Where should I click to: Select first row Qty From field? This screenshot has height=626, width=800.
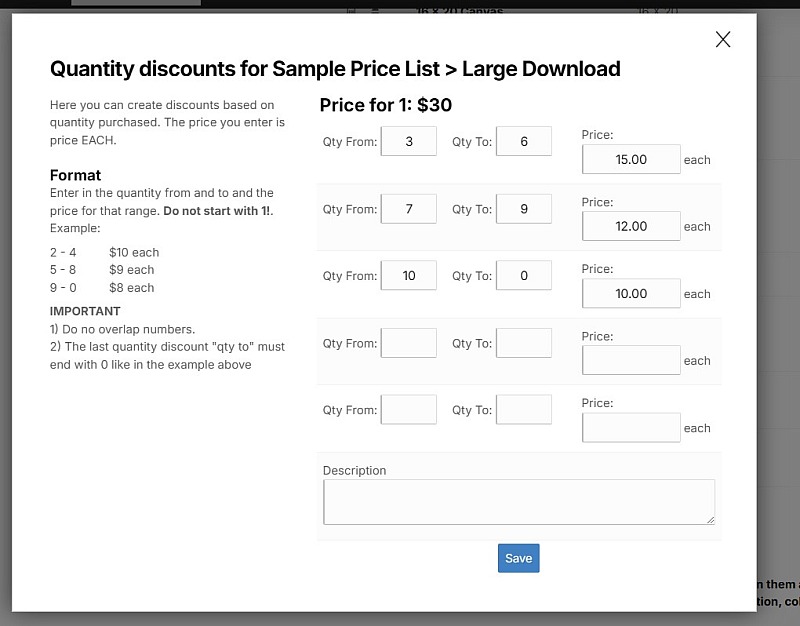click(x=409, y=141)
